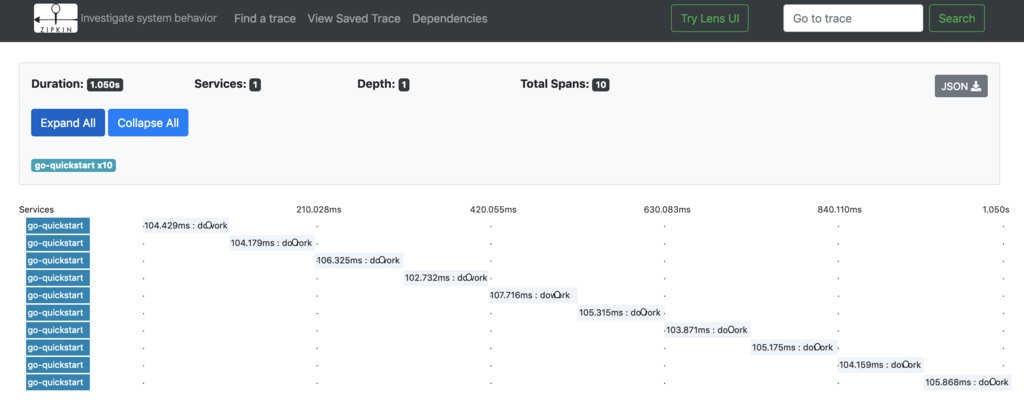Open the View Saved Trace page
The height and width of the screenshot is (407, 1024).
pyautogui.click(x=354, y=18)
